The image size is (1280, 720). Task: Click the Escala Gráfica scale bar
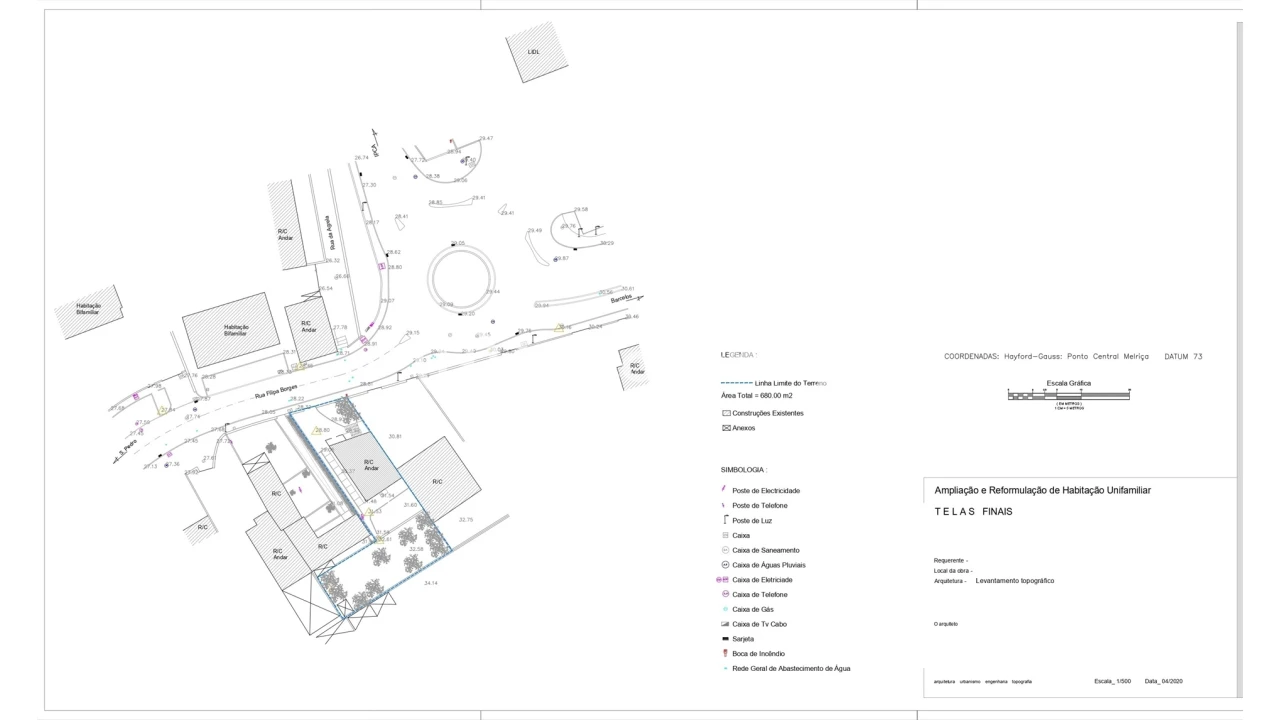1068,395
